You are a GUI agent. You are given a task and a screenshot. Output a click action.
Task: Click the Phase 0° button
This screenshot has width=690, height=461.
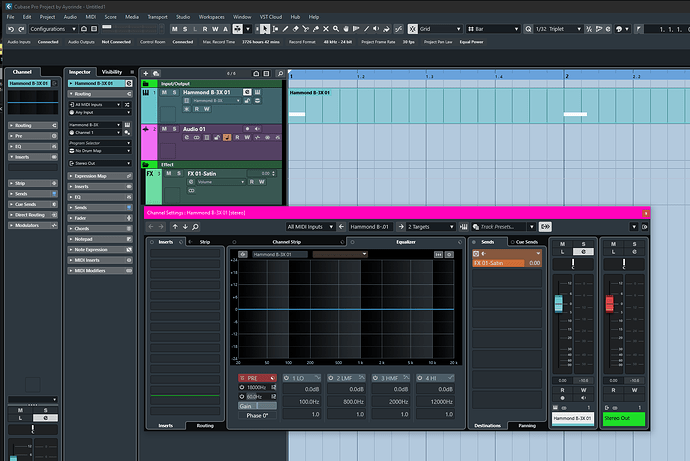[x=257, y=415]
